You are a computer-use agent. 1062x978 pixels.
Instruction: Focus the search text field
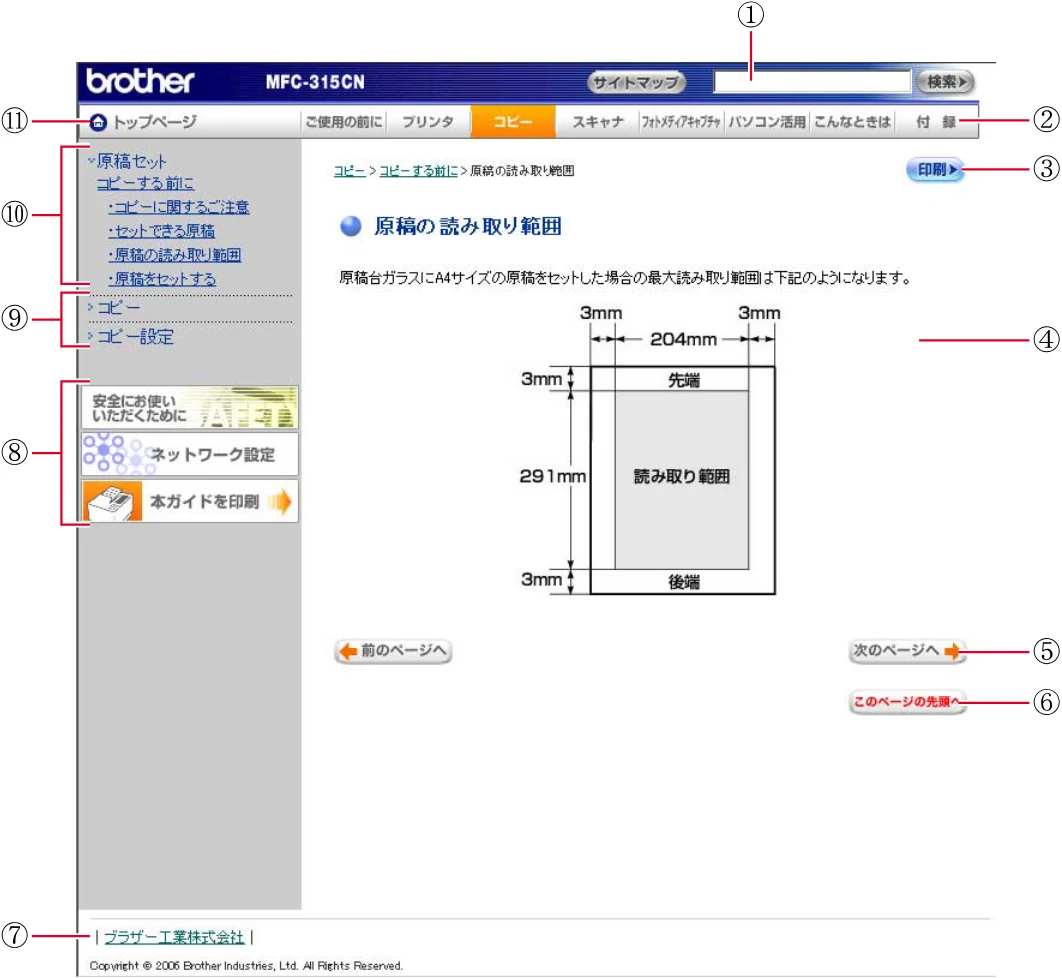coord(811,82)
